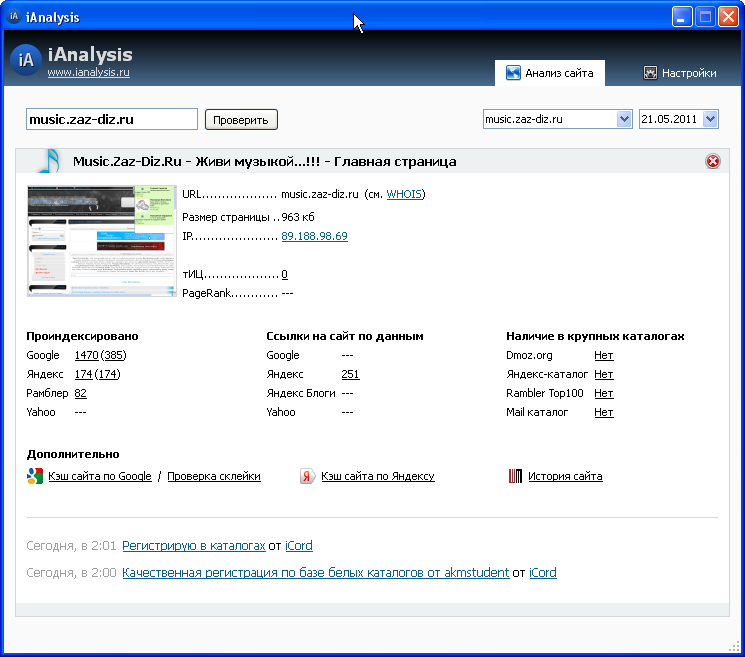This screenshot has width=745, height=657.
Task: Open the site screenshot thumbnail
Action: (x=102, y=241)
